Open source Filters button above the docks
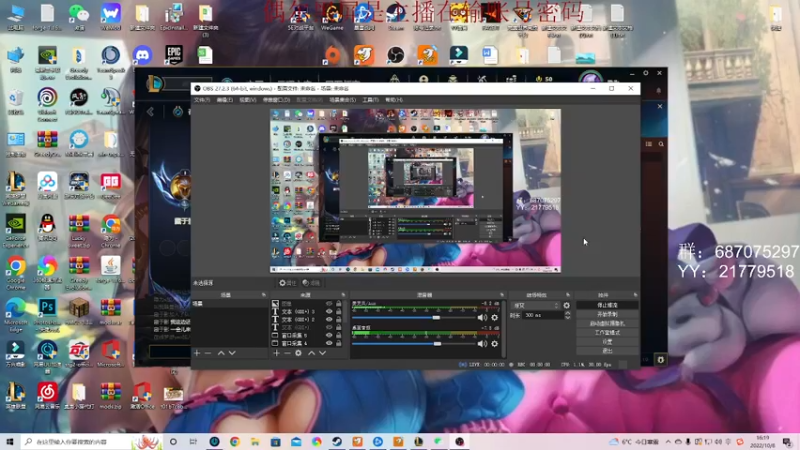800x450 pixels. (x=311, y=283)
